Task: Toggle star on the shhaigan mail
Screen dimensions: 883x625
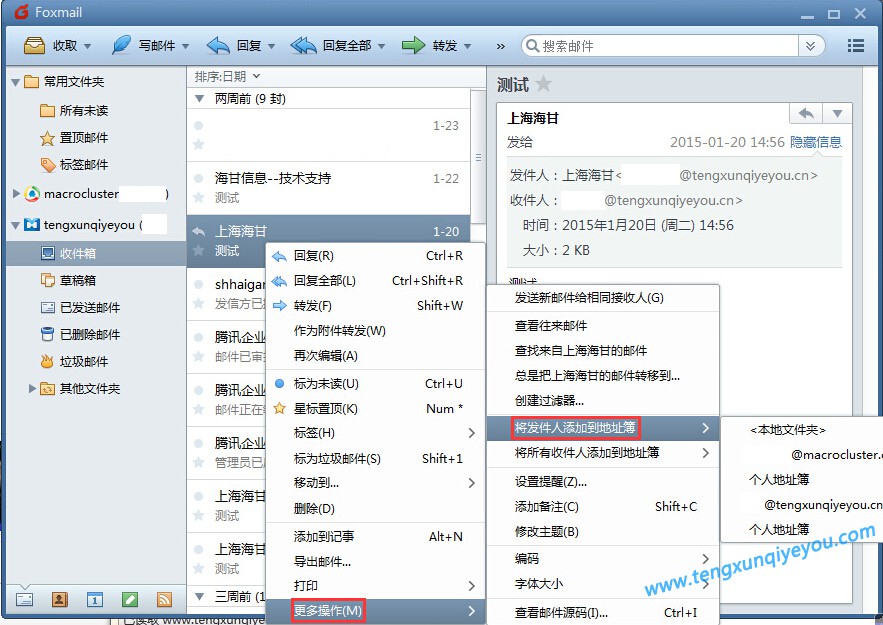Action: click(x=198, y=303)
